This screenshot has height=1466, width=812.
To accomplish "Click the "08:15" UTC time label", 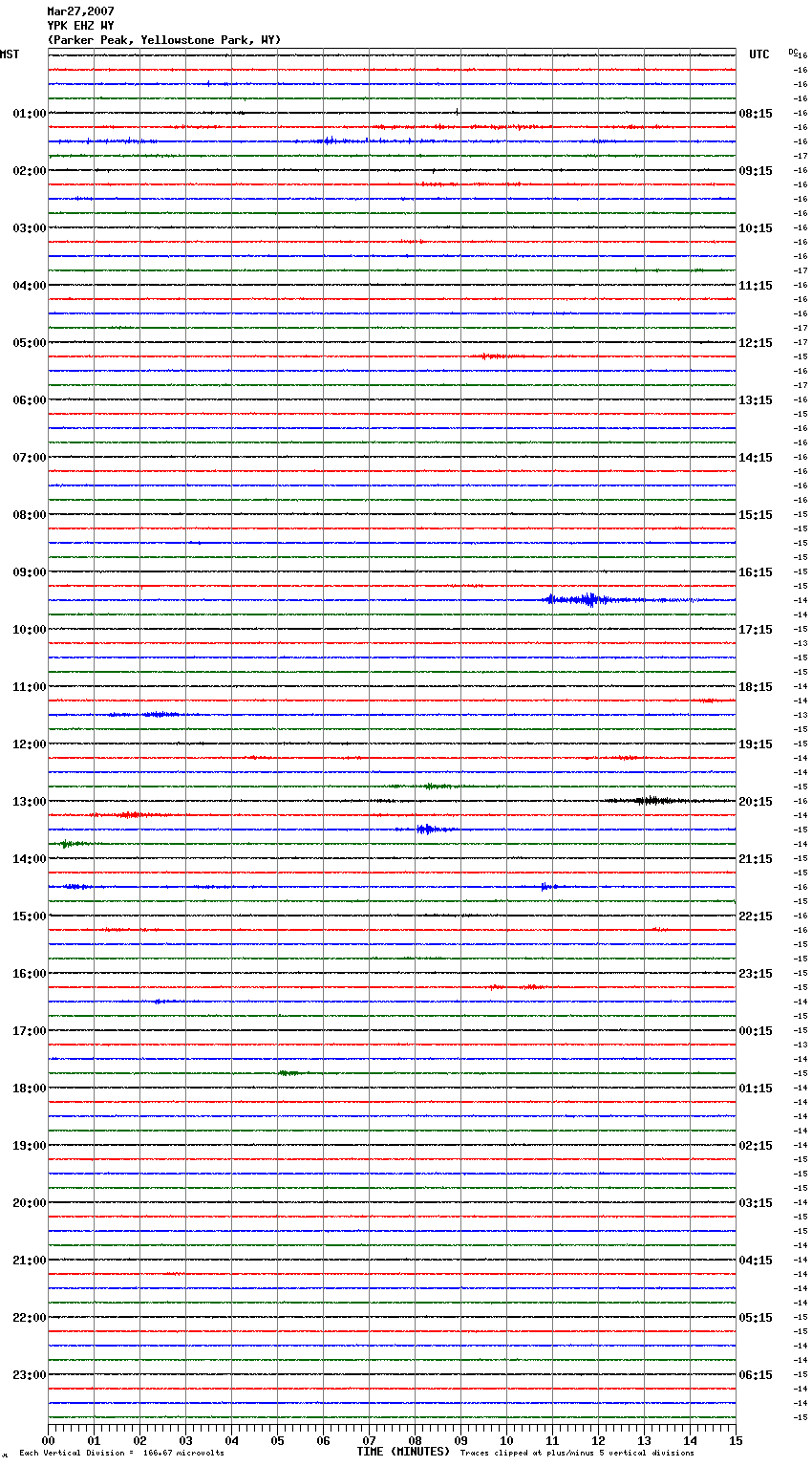I will tap(756, 114).
